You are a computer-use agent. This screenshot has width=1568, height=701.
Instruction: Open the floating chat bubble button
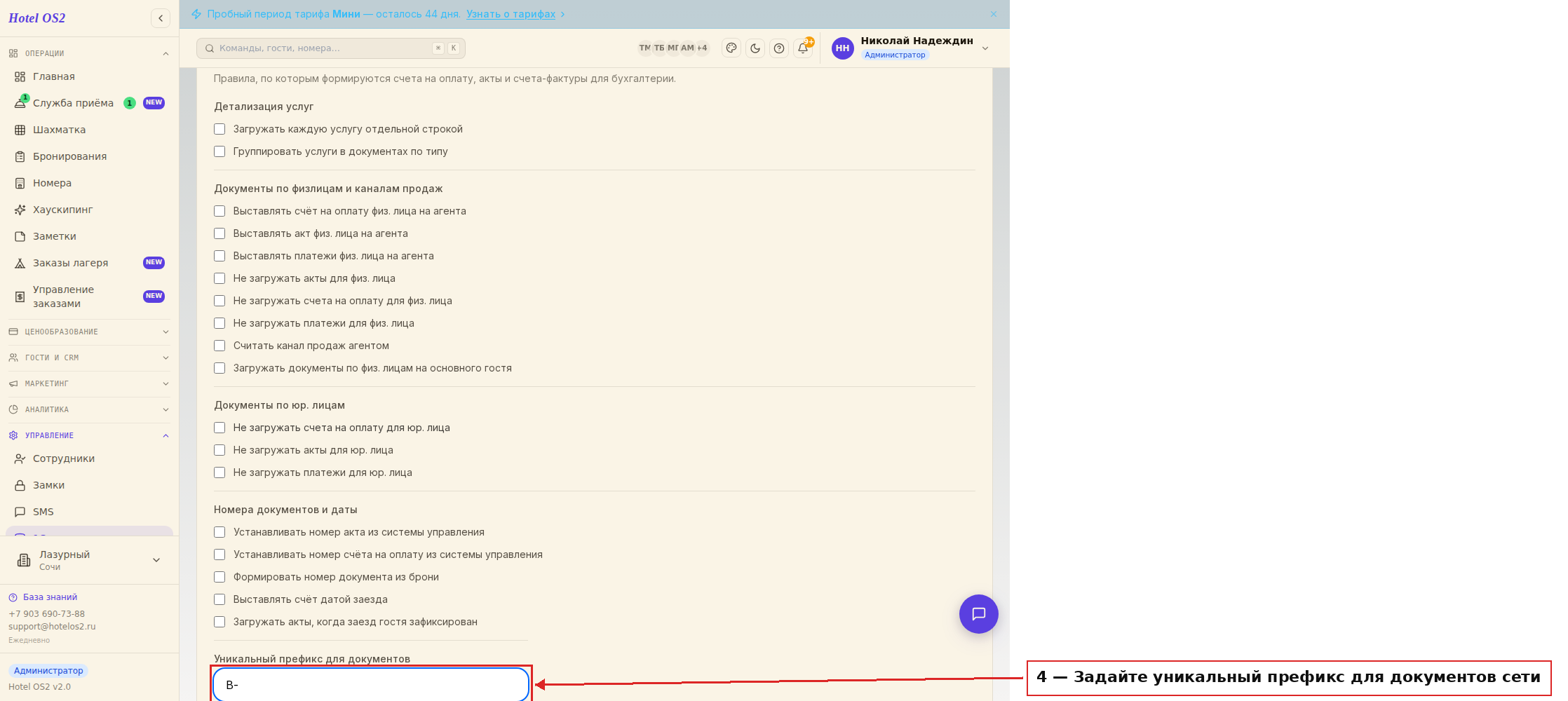(978, 614)
